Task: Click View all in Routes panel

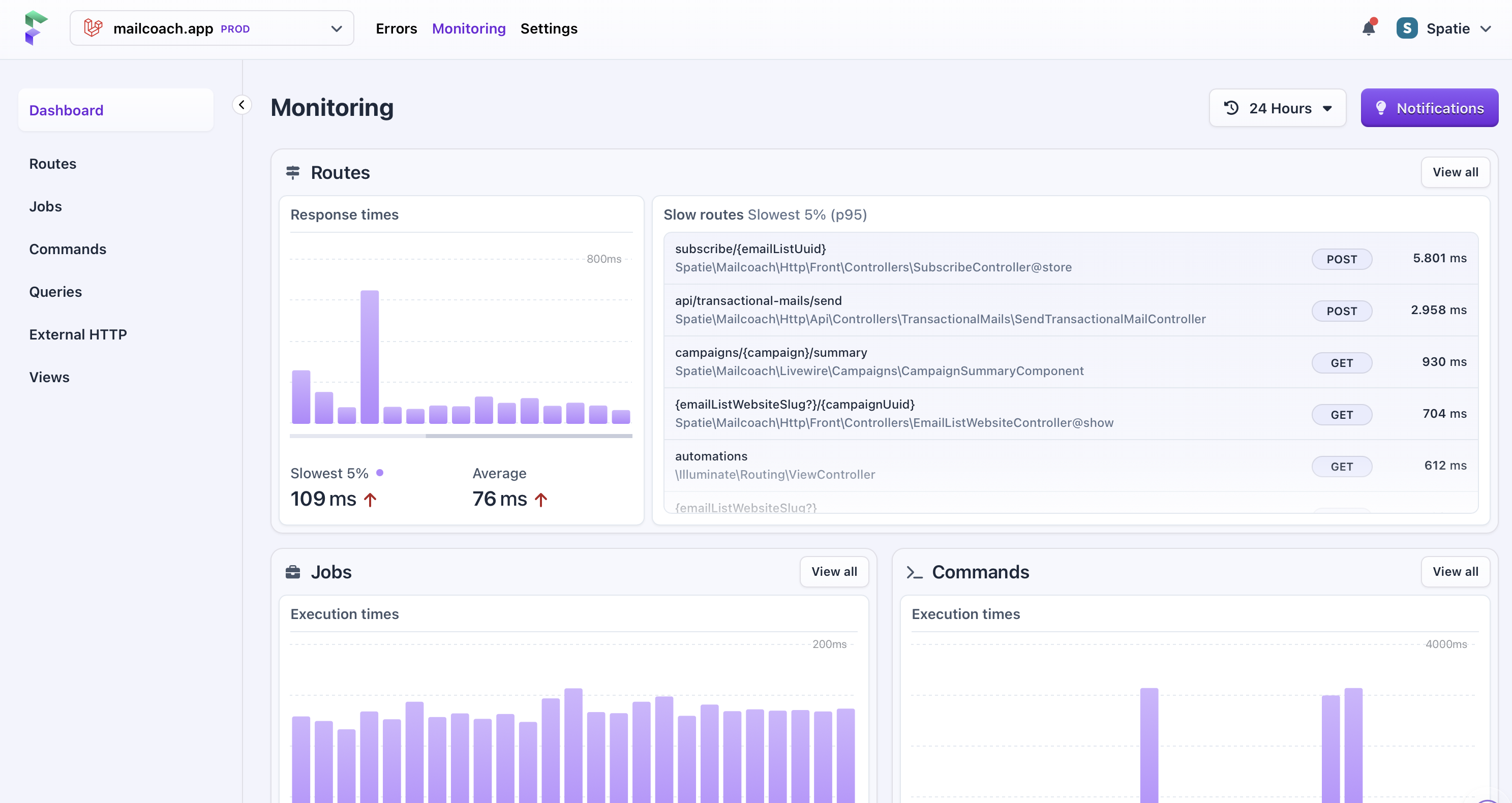Action: 1455,172
